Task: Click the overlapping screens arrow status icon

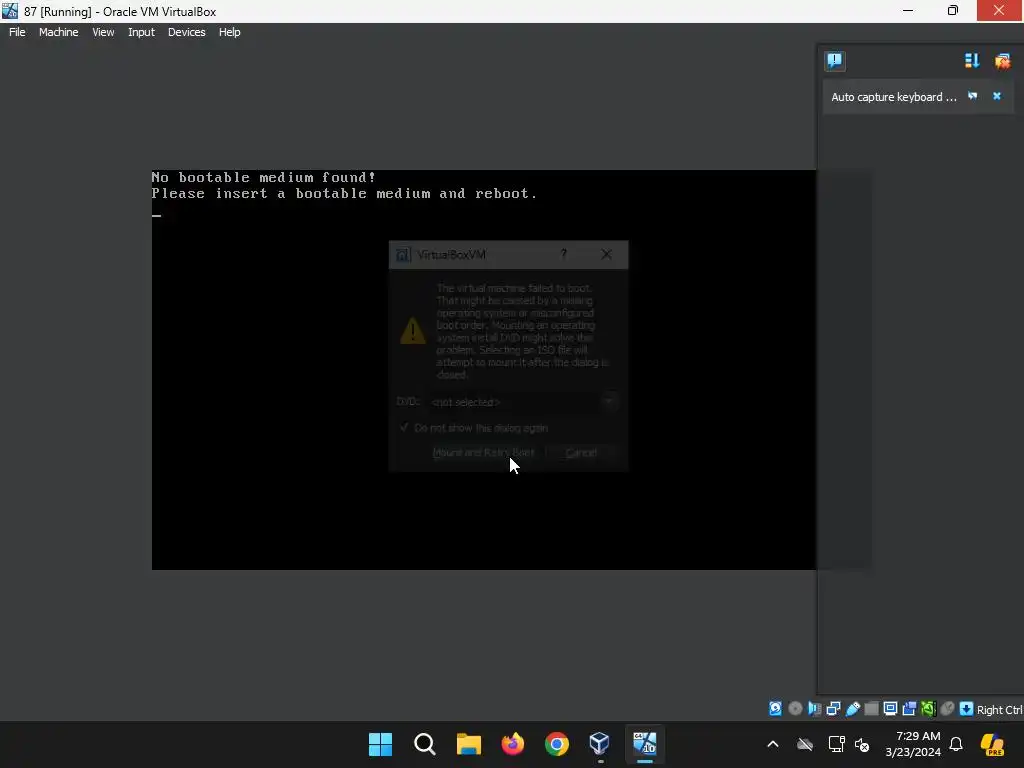Action: [909, 709]
